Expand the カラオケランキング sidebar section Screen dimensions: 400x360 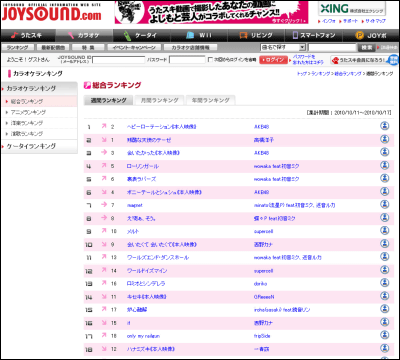39,89
